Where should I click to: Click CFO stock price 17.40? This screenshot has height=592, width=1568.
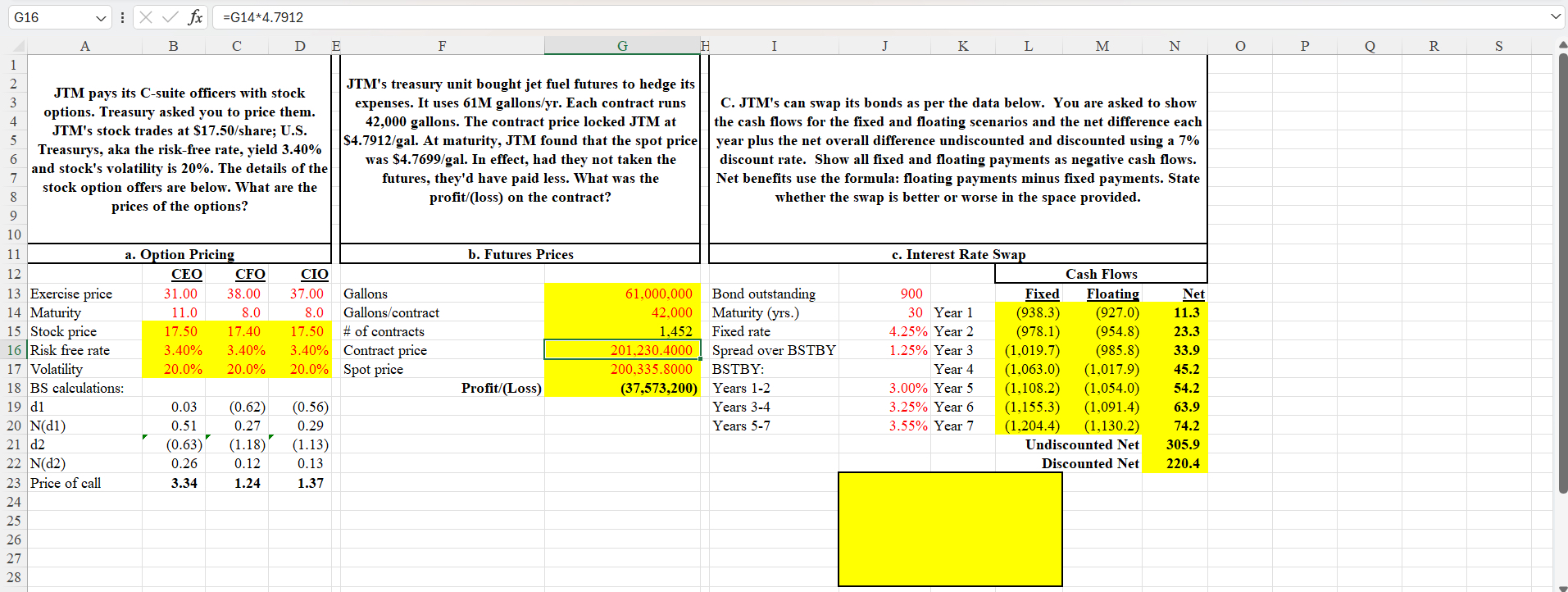(237, 331)
